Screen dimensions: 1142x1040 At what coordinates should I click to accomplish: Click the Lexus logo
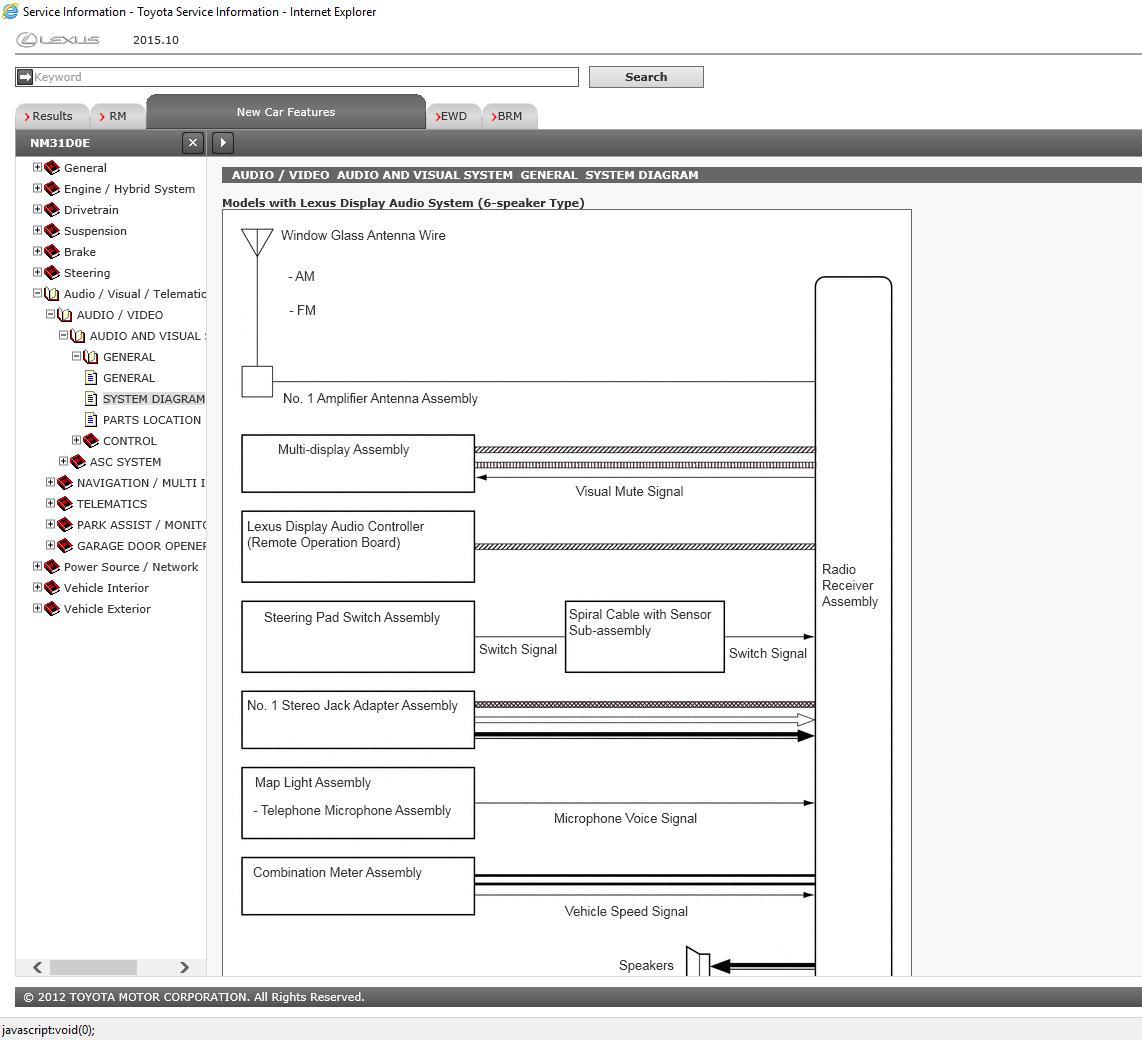58,40
